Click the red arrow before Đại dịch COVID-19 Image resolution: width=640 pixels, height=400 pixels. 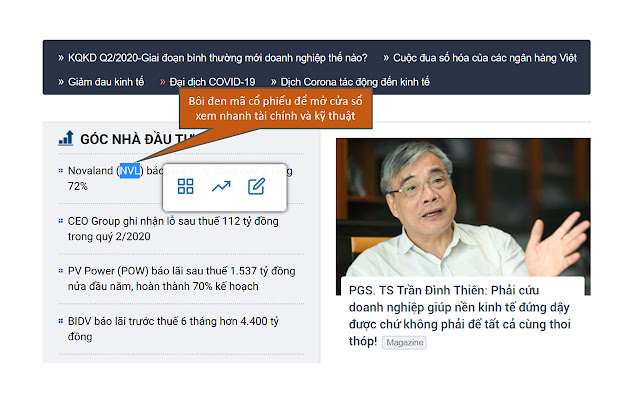tap(162, 81)
